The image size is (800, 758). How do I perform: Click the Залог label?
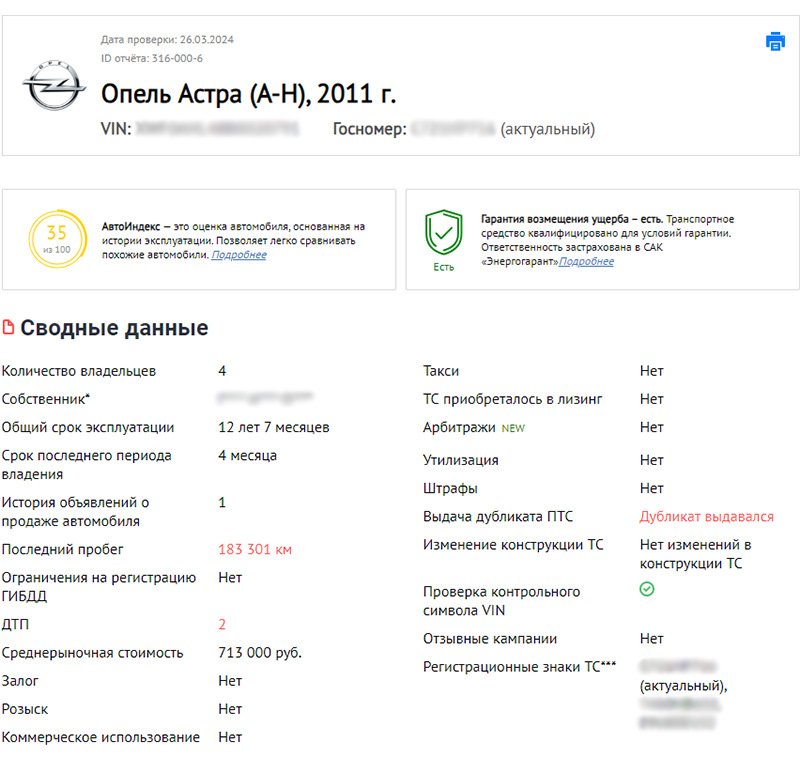[x=20, y=681]
